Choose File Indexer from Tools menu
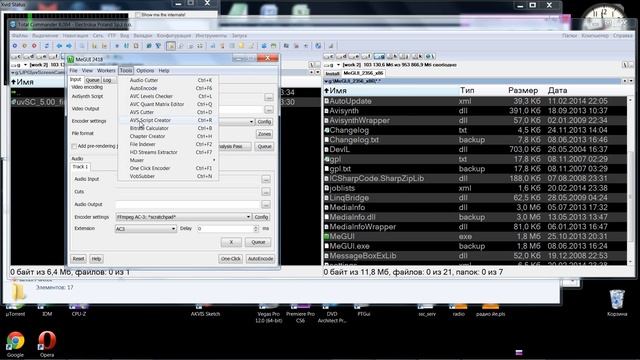The height and width of the screenshot is (360, 640). pyautogui.click(x=168, y=144)
